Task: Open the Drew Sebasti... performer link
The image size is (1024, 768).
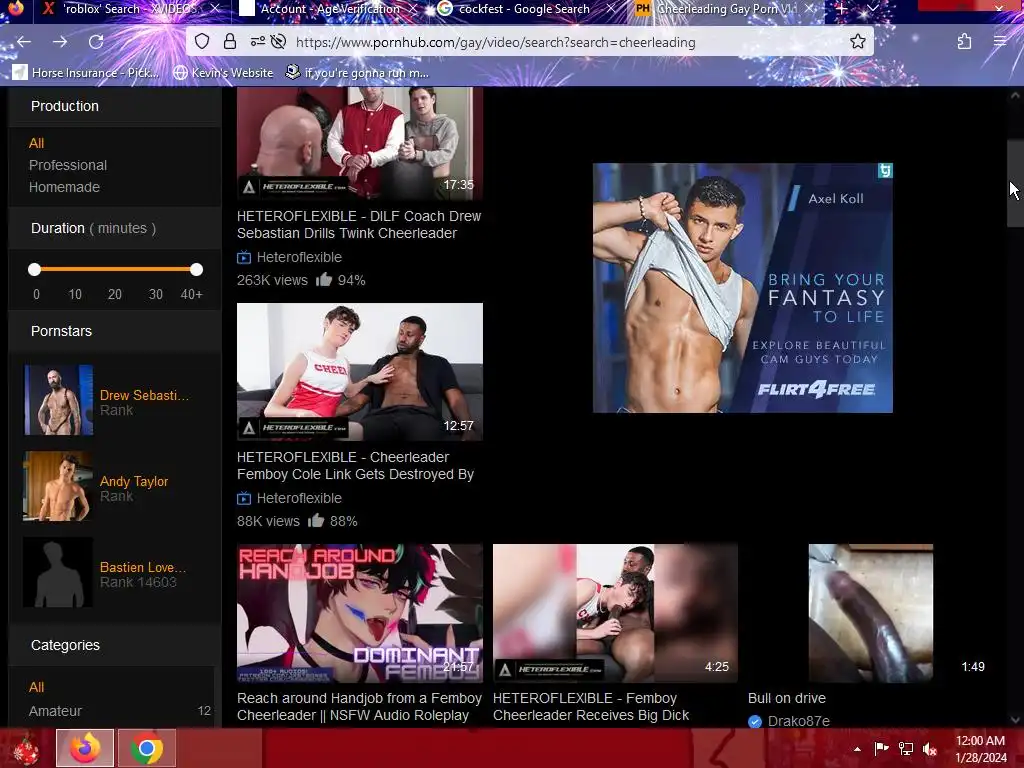Action: [144, 395]
